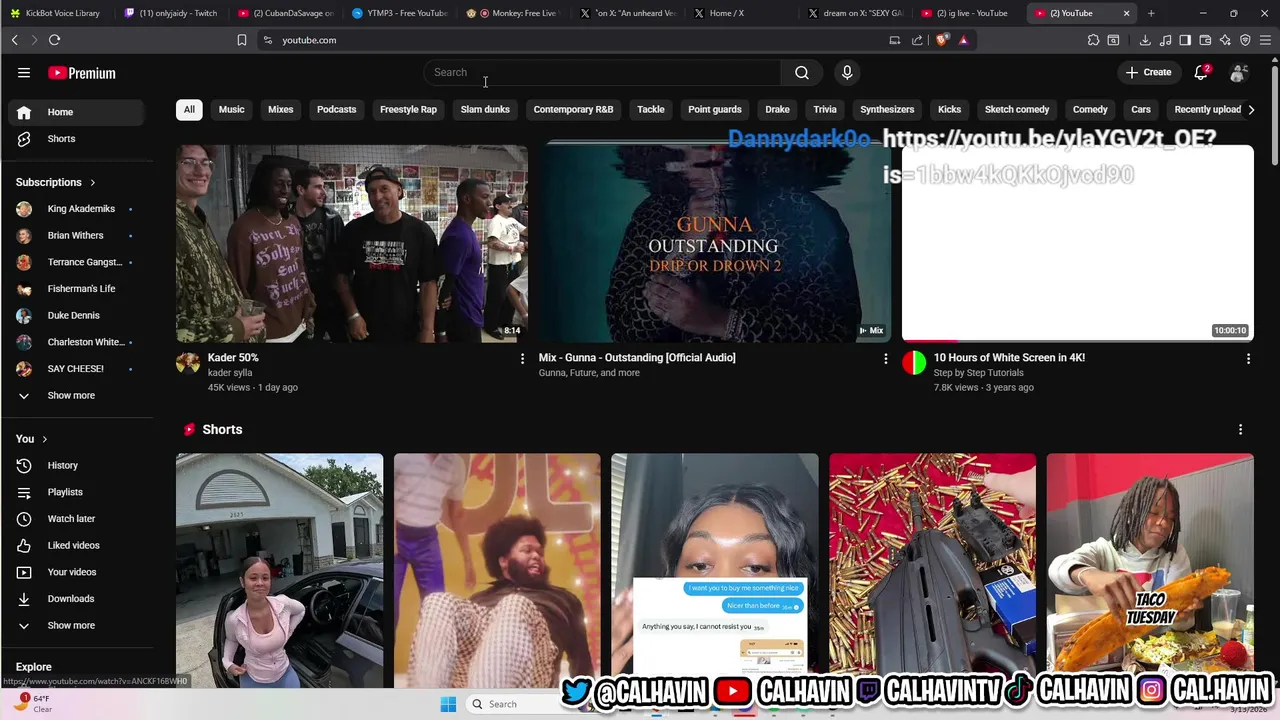Select the Music filter chip

[231, 109]
